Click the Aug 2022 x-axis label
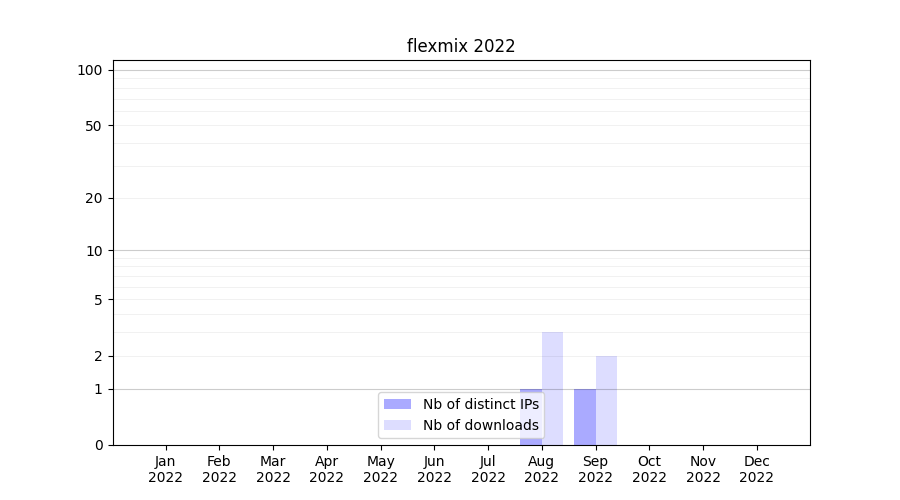Screen dimensions: 900x500 point(542,469)
